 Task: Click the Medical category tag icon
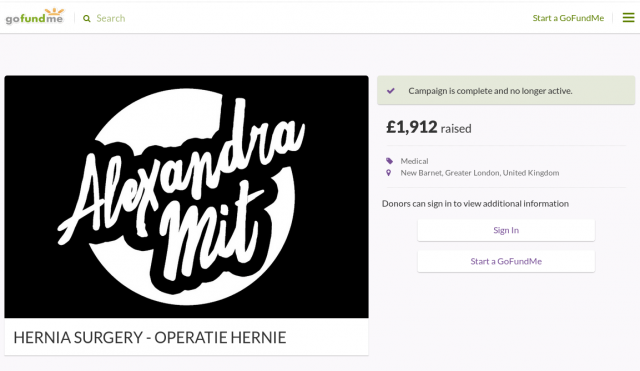[389, 161]
